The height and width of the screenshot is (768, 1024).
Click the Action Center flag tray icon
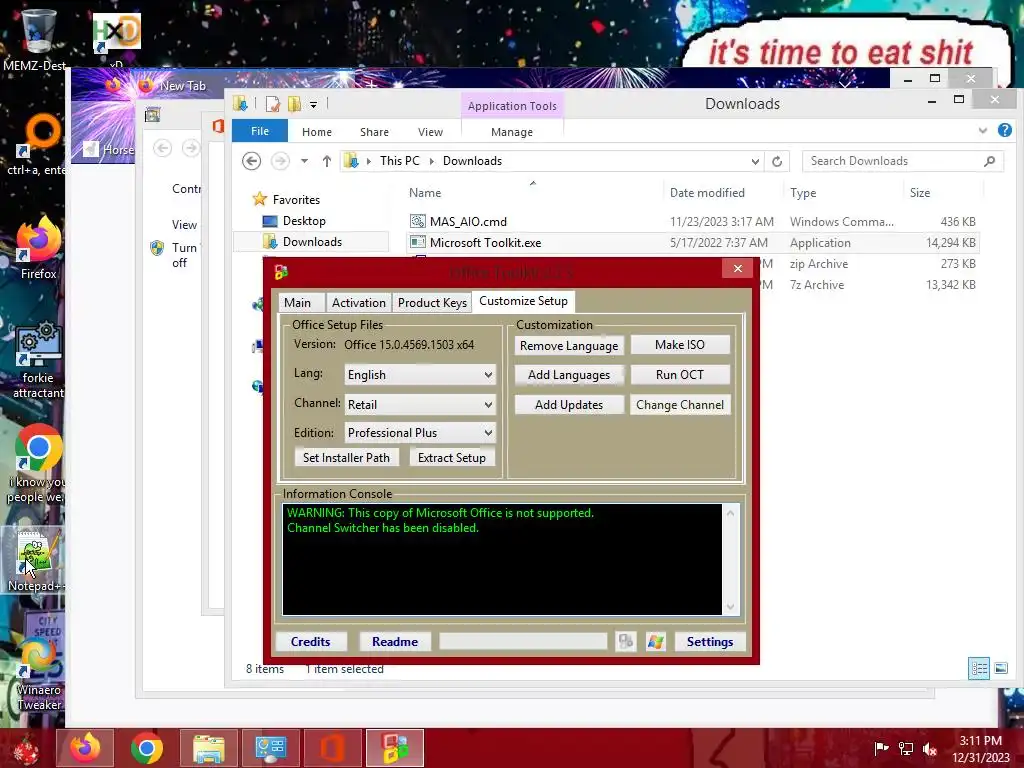click(x=881, y=748)
